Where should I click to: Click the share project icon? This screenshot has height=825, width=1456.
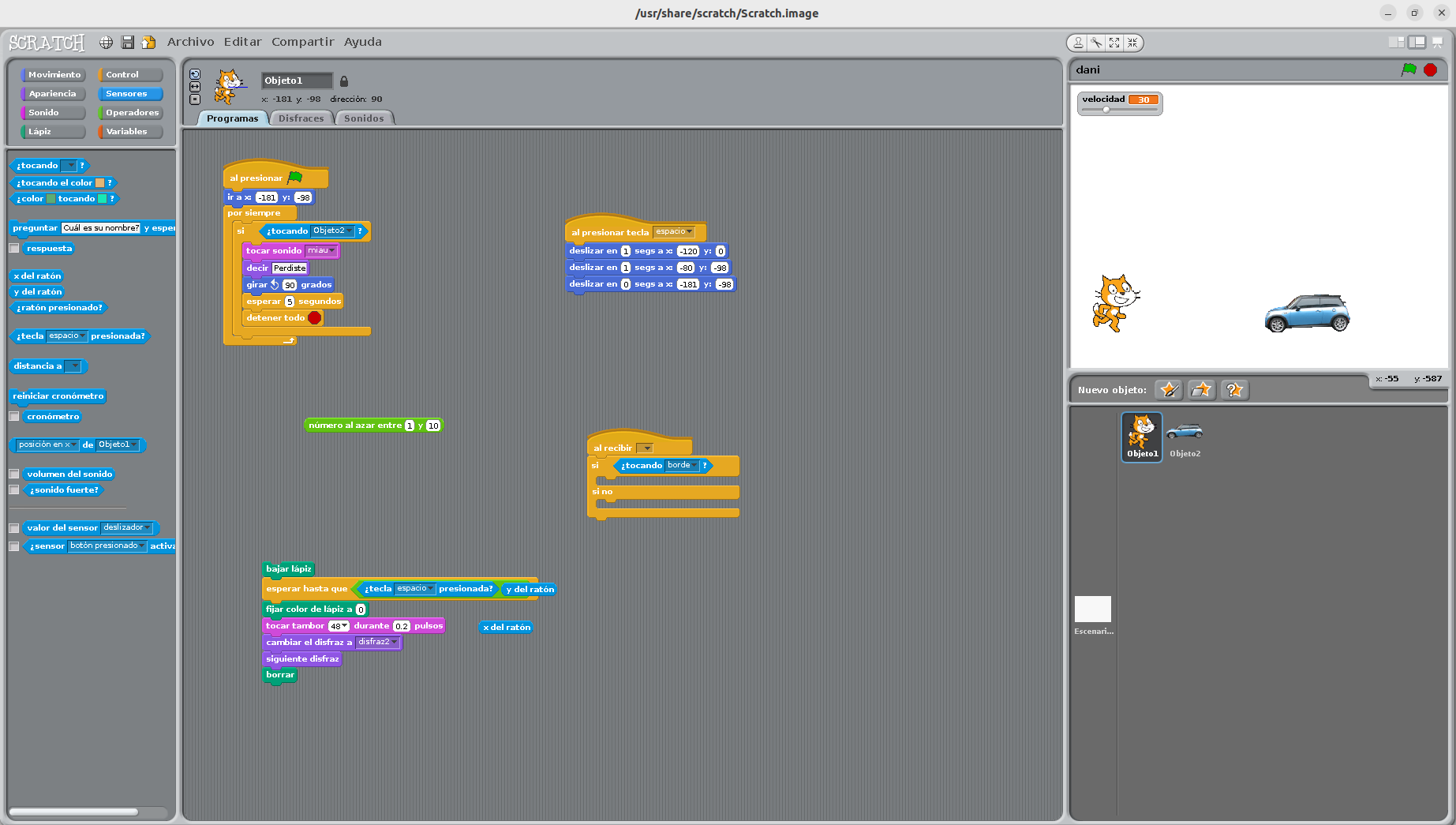coord(148,42)
